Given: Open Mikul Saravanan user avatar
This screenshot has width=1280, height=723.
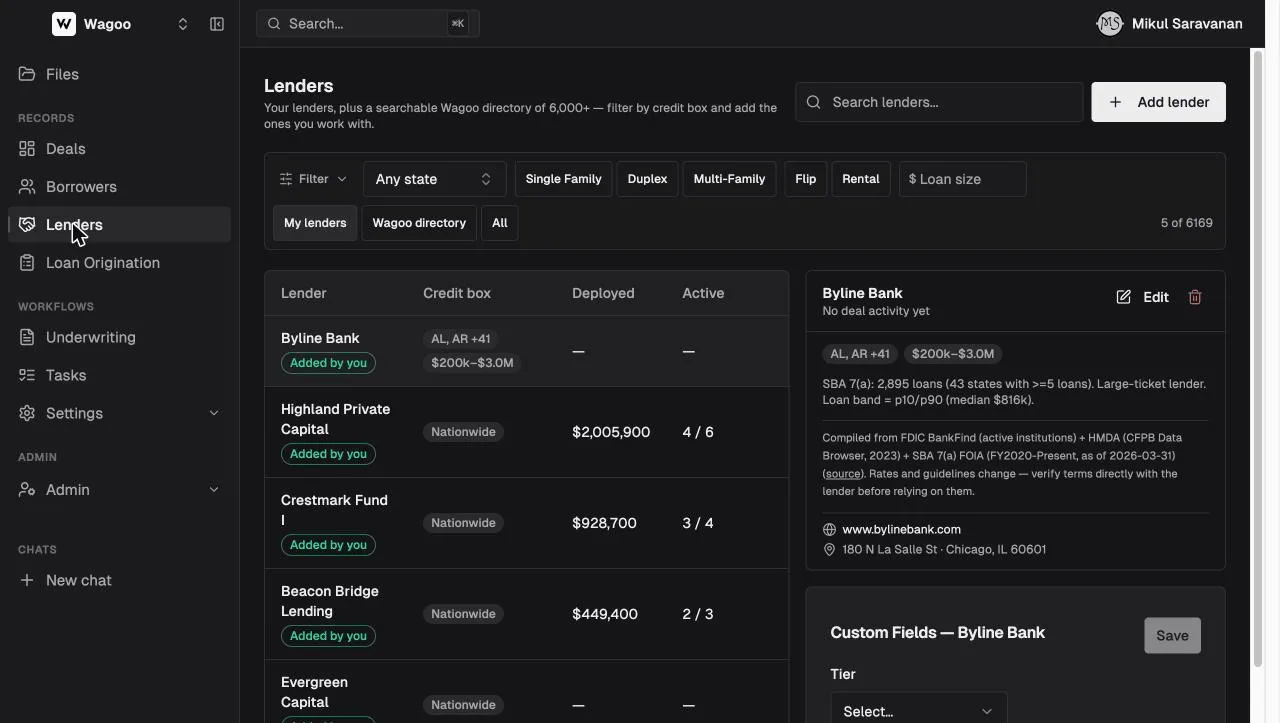Looking at the screenshot, I should (1109, 24).
